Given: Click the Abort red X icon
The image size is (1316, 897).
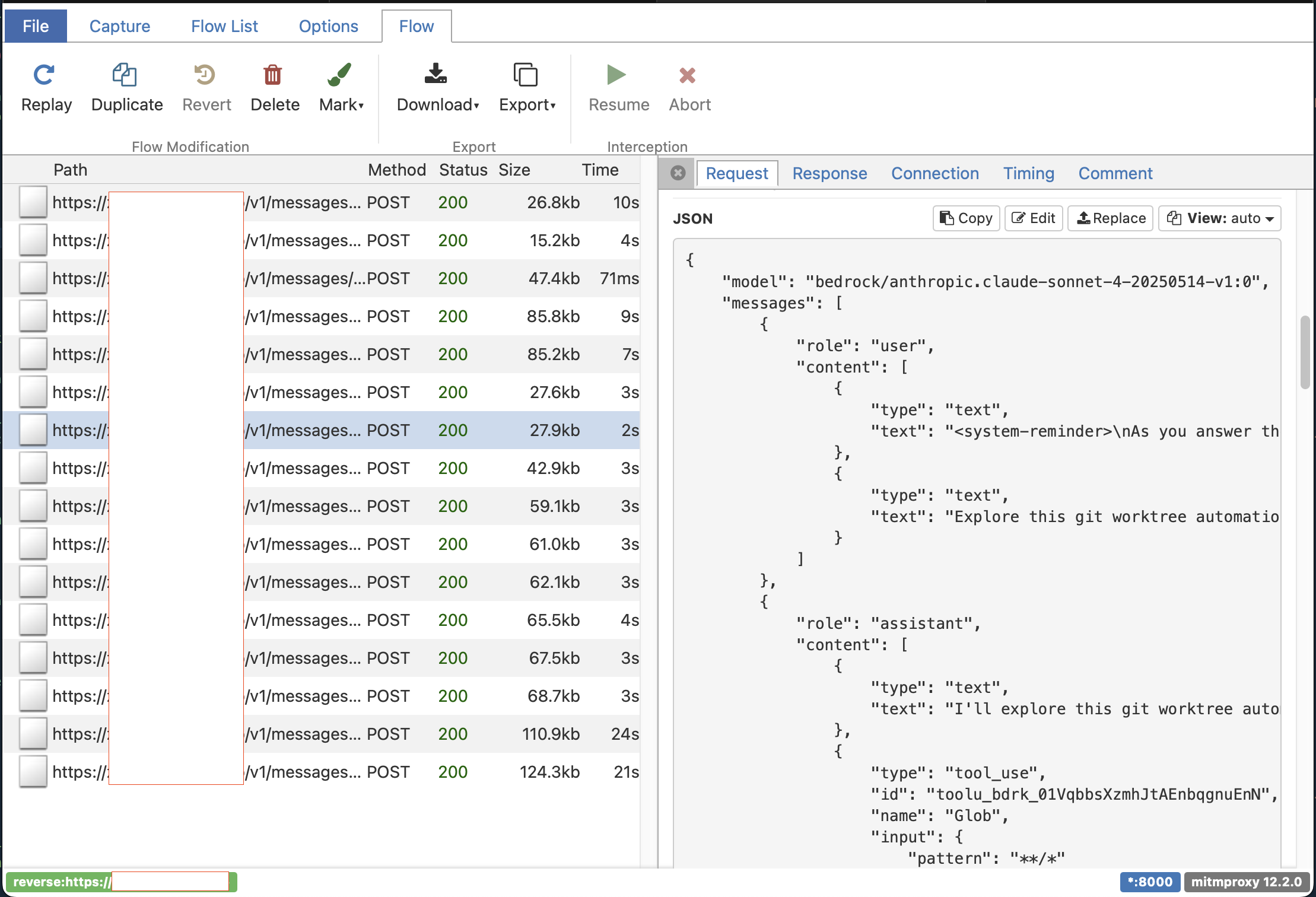Looking at the screenshot, I should pos(688,75).
